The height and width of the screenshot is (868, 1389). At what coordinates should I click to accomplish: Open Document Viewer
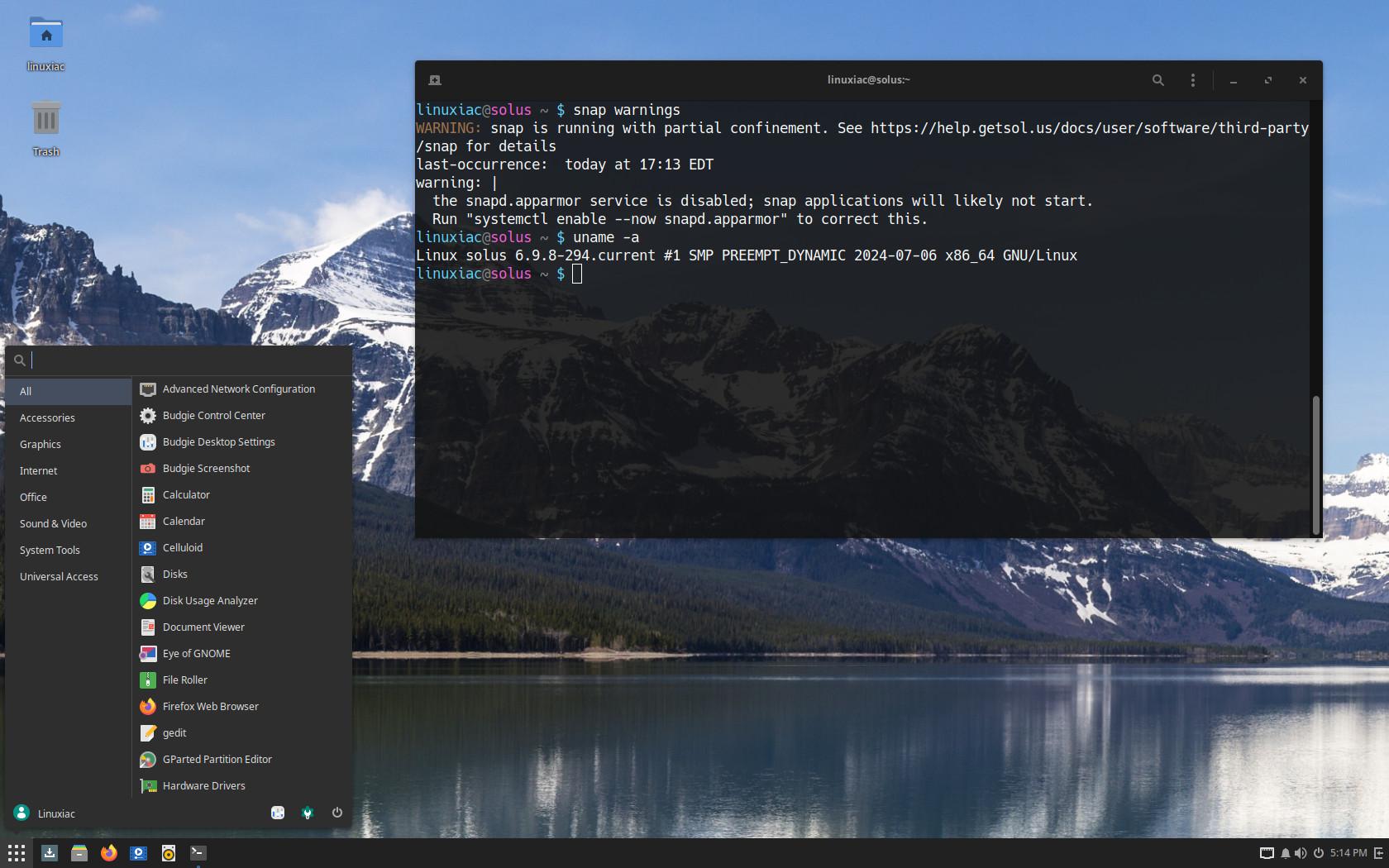(x=242, y=627)
